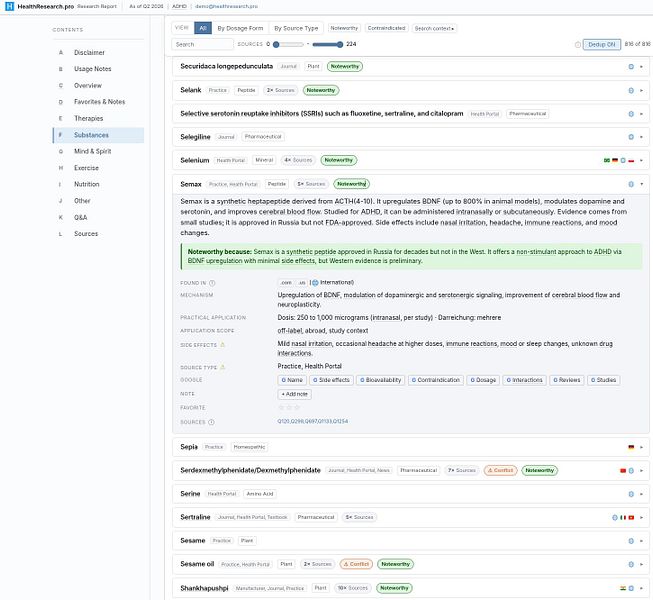Click the globe icon in Selegiline row
The height and width of the screenshot is (600, 653).
point(631,137)
